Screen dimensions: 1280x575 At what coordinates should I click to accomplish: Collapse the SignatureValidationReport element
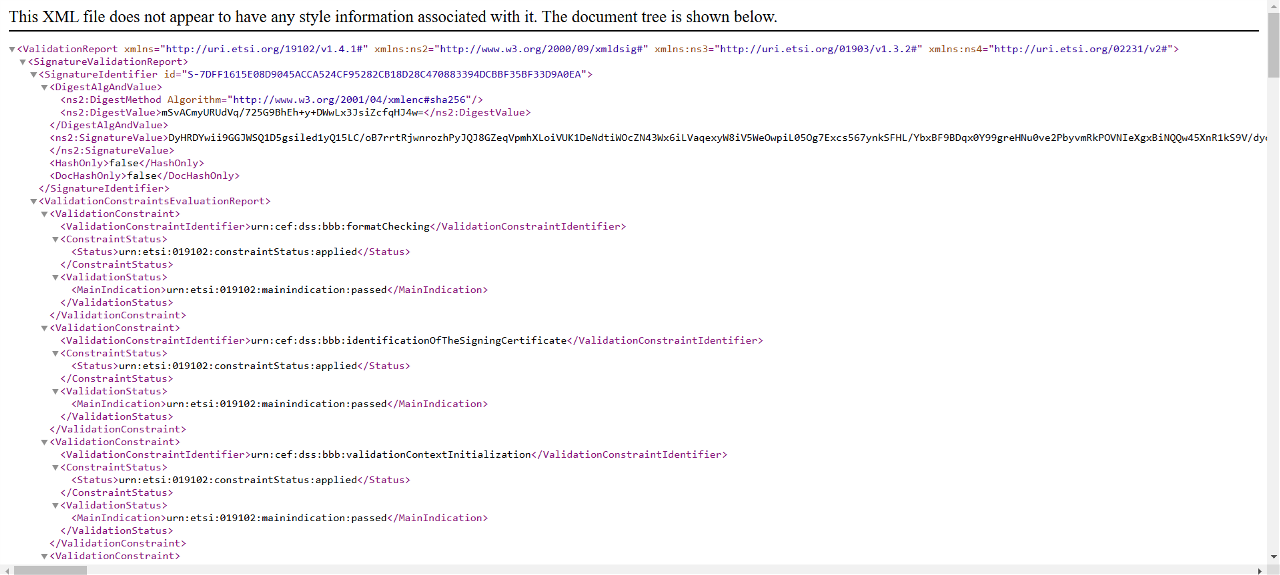click(x=23, y=62)
